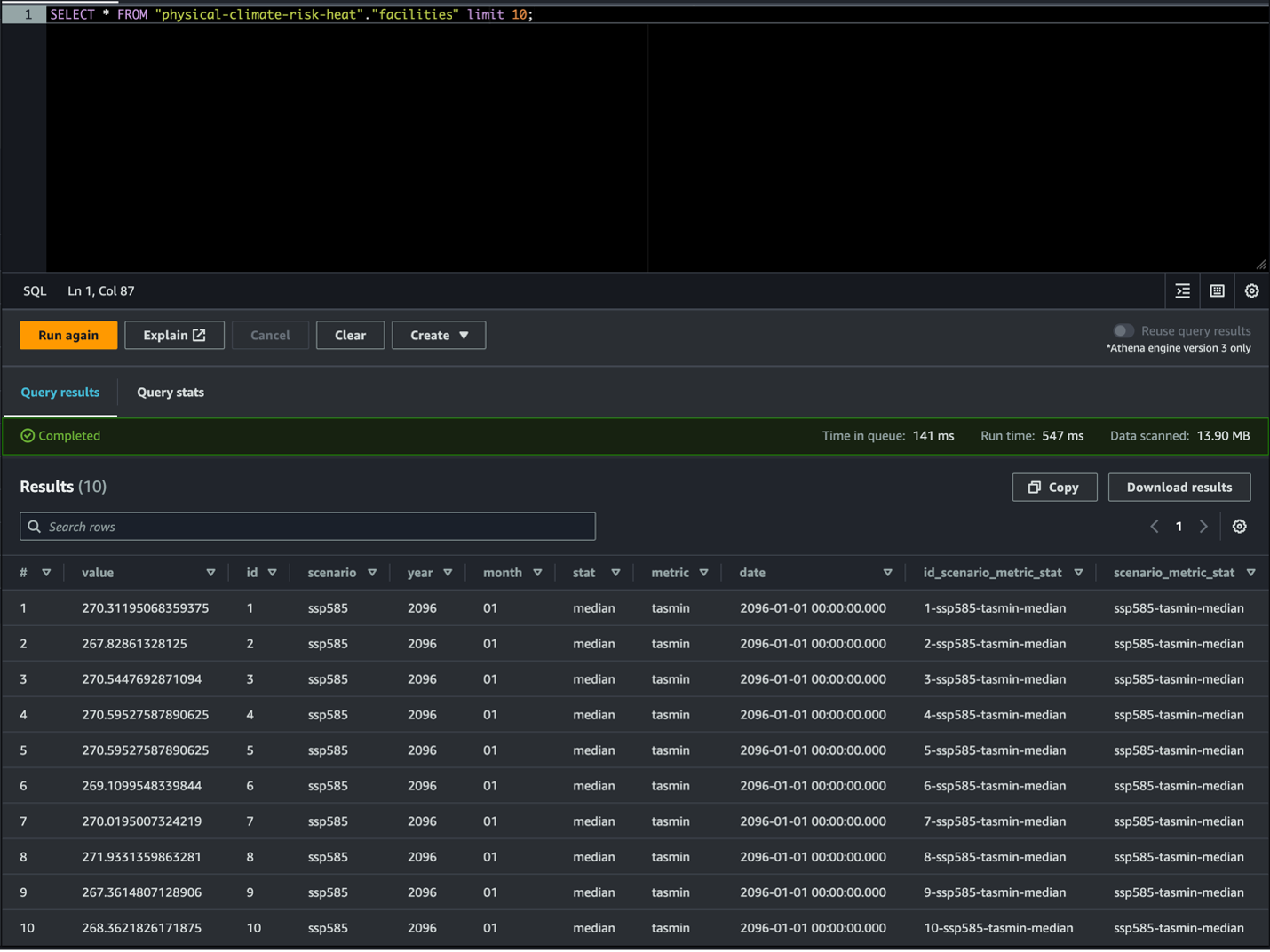The width and height of the screenshot is (1270, 952).
Task: Sort by the value column arrow
Action: (x=210, y=573)
